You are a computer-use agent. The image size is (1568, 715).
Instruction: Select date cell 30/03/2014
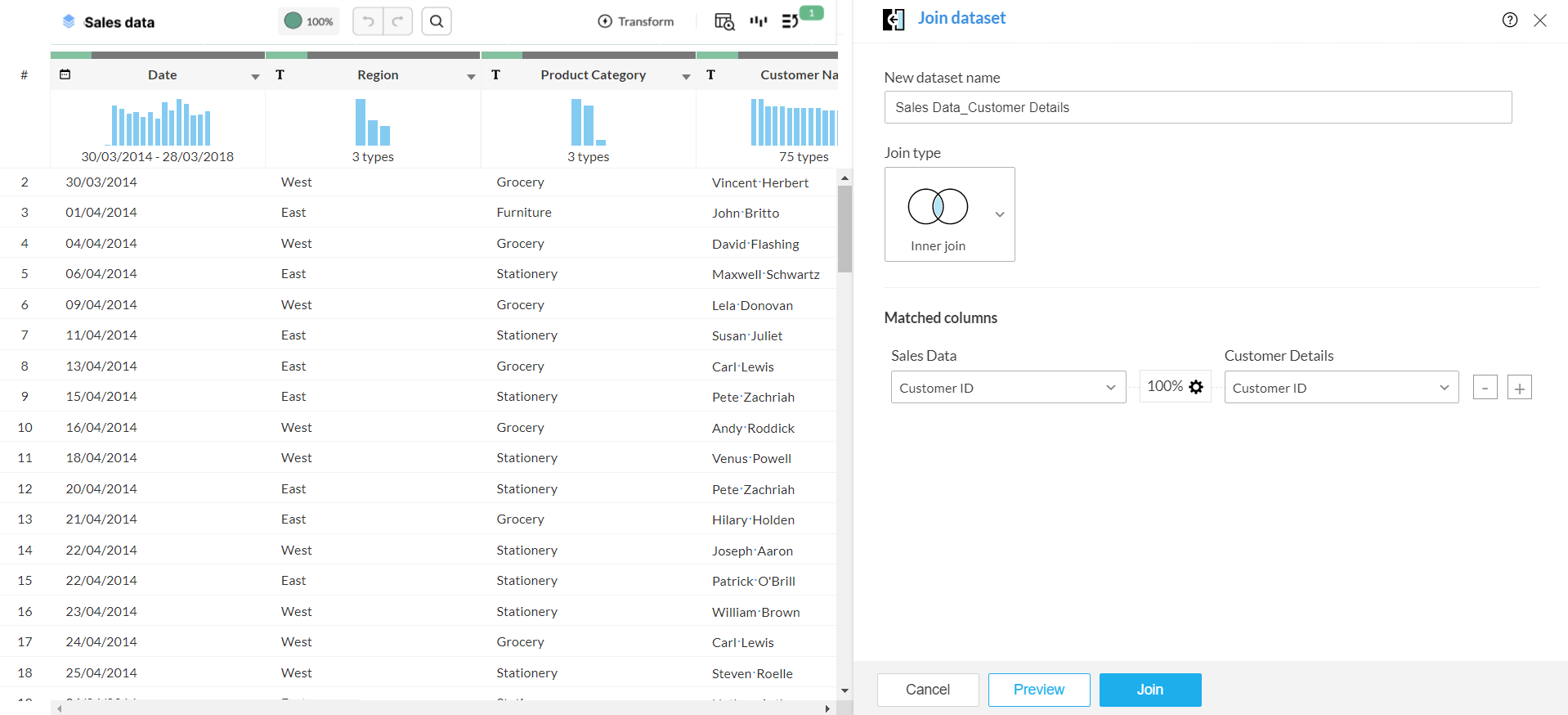[101, 182]
